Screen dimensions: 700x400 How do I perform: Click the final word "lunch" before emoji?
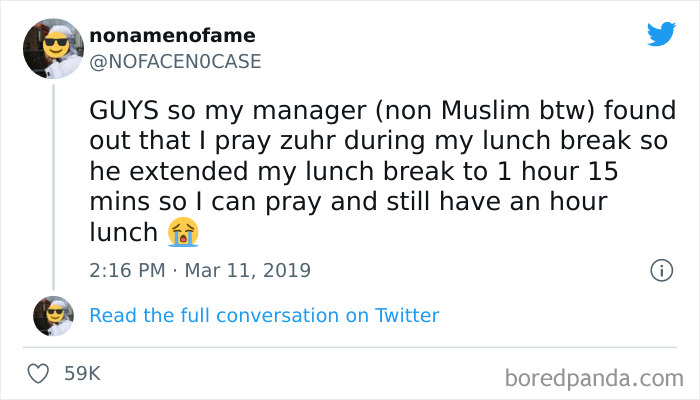pyautogui.click(x=123, y=232)
